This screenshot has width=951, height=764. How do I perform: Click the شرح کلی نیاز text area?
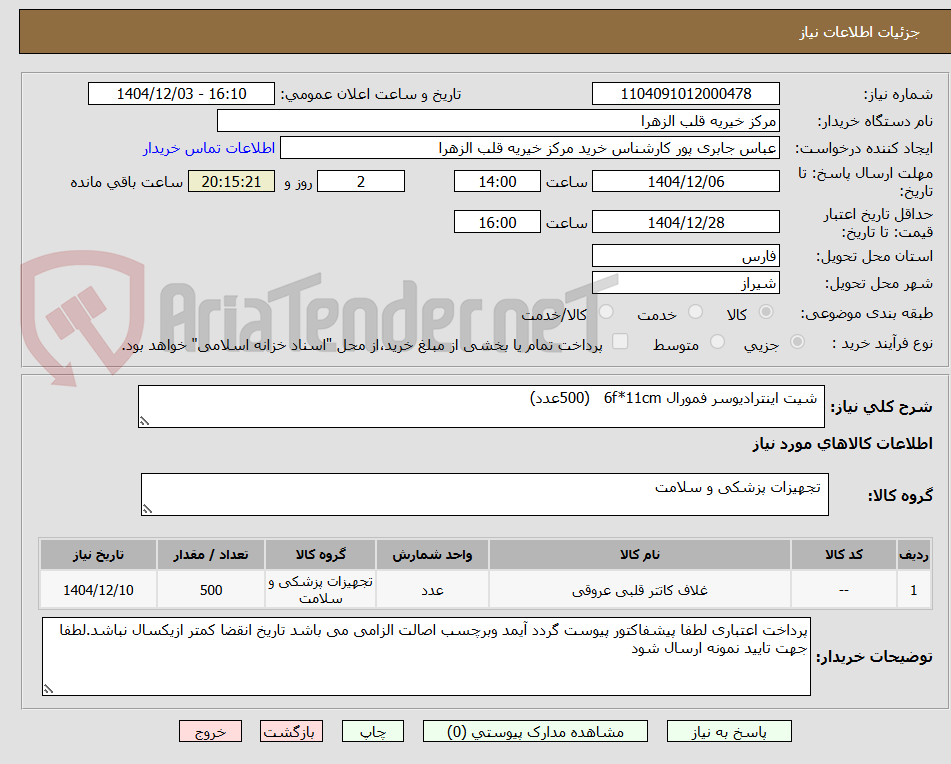[x=481, y=406]
